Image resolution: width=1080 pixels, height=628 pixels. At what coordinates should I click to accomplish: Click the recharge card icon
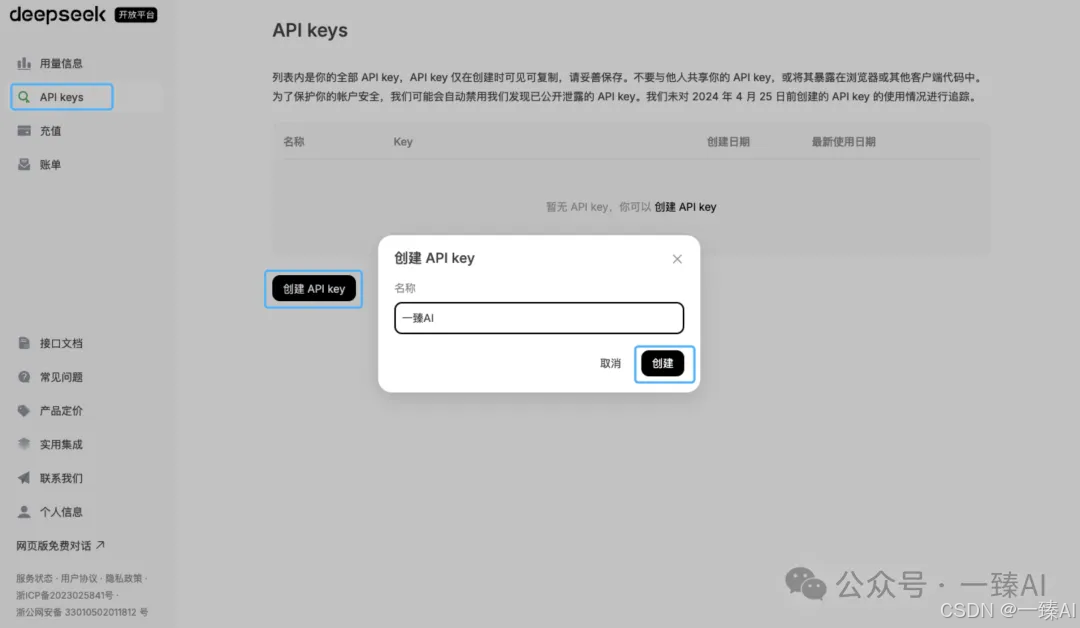pos(24,131)
